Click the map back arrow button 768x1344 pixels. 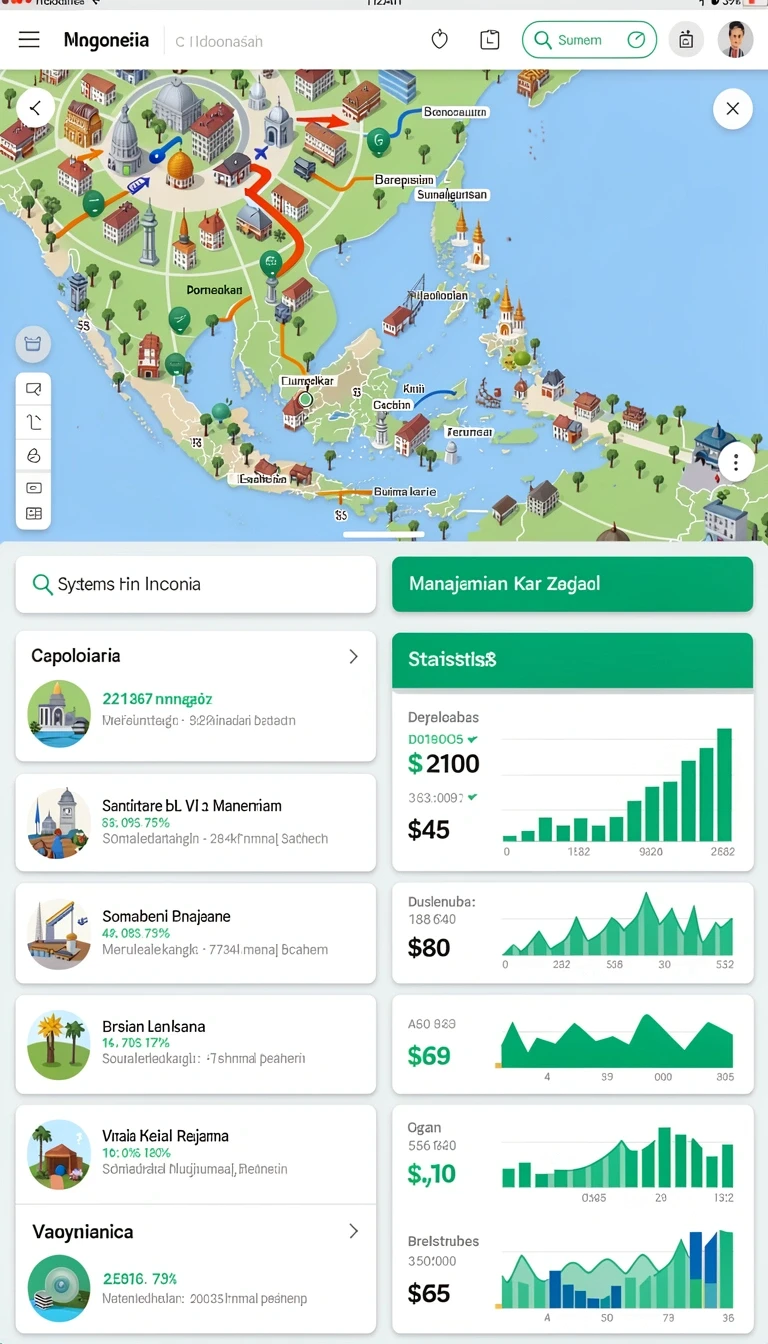[35, 107]
